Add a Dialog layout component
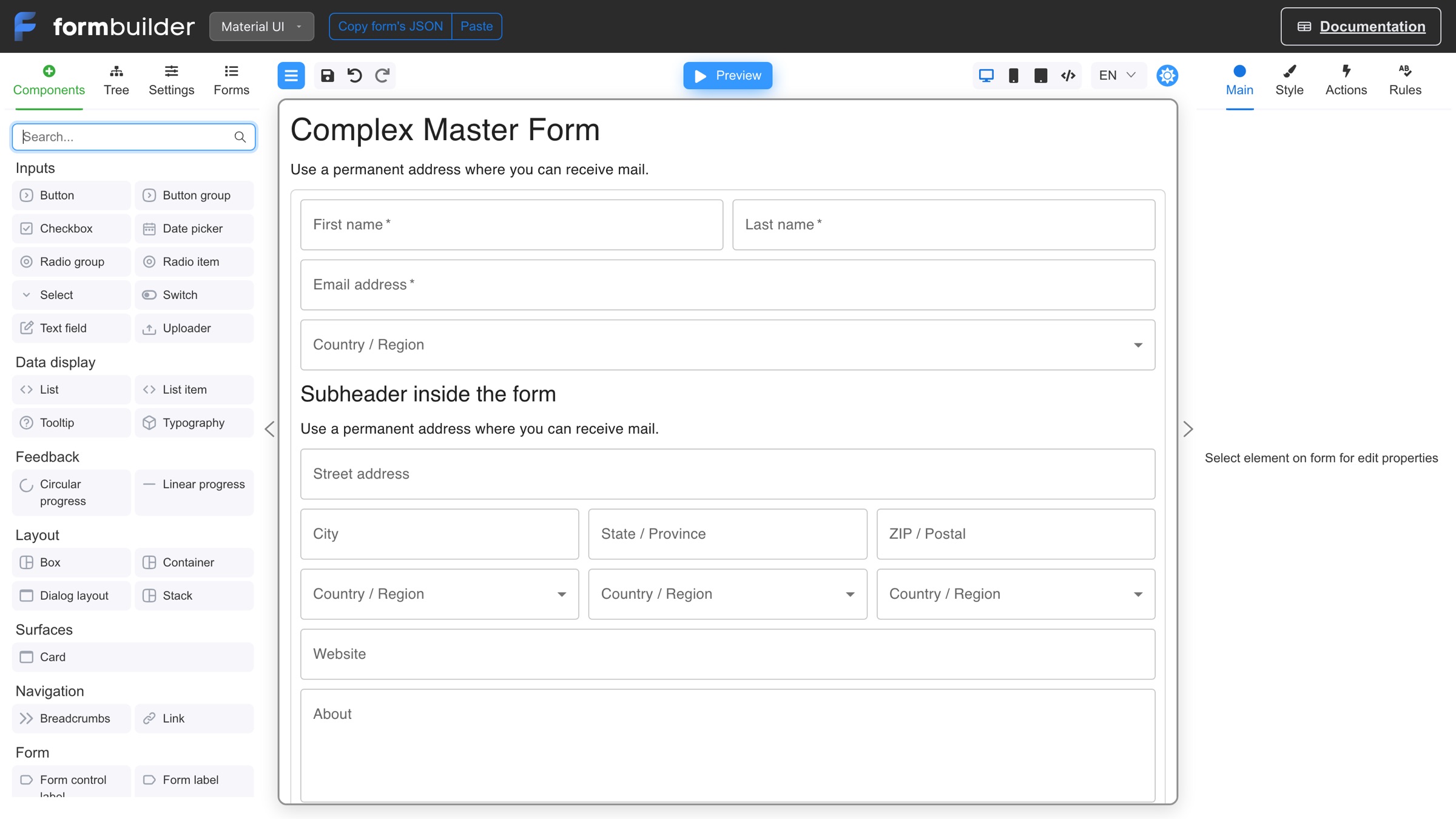This screenshot has height=819, width=1456. (x=71, y=596)
